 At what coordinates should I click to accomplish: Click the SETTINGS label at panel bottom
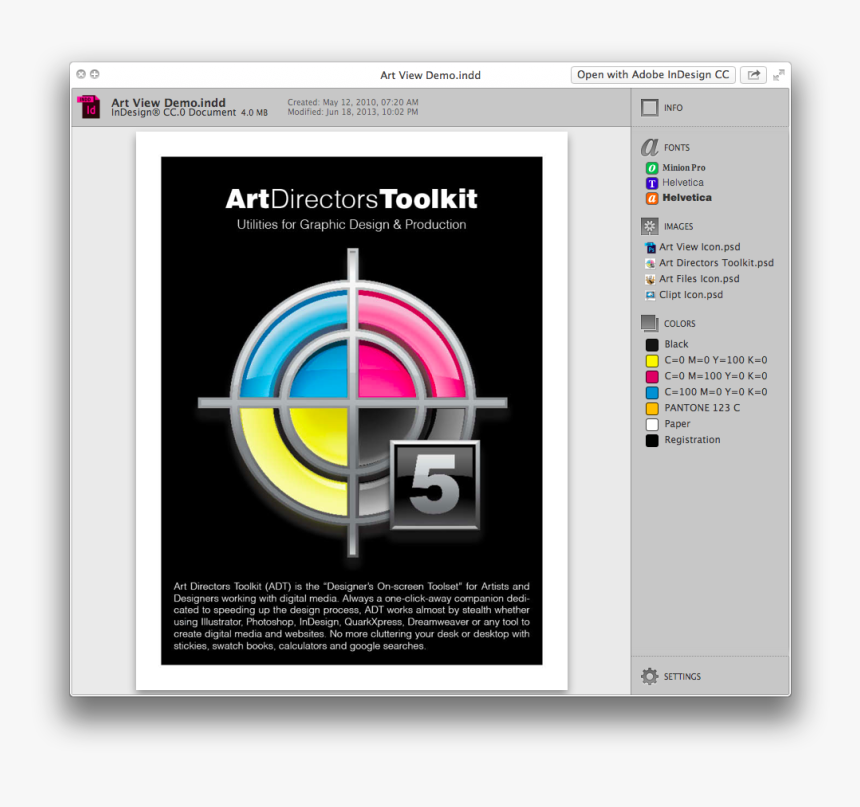pos(682,677)
